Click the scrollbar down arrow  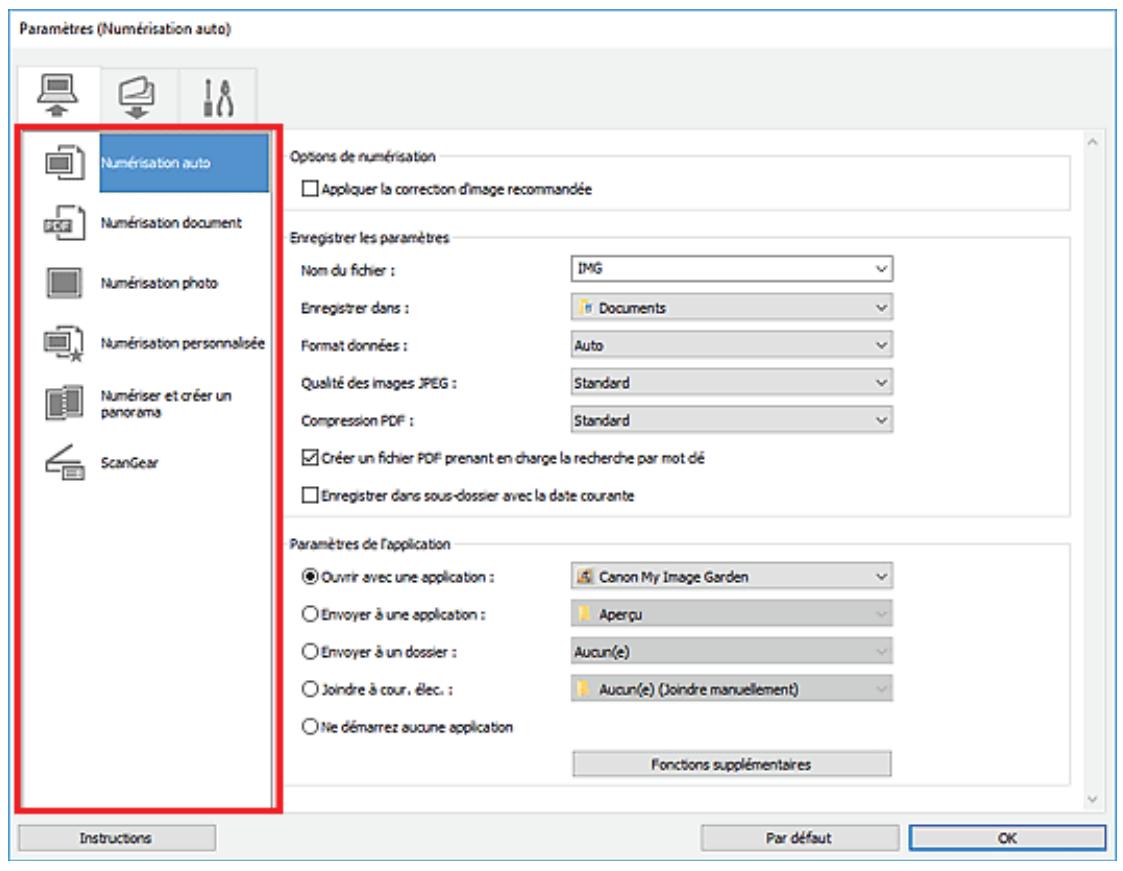point(1093,799)
